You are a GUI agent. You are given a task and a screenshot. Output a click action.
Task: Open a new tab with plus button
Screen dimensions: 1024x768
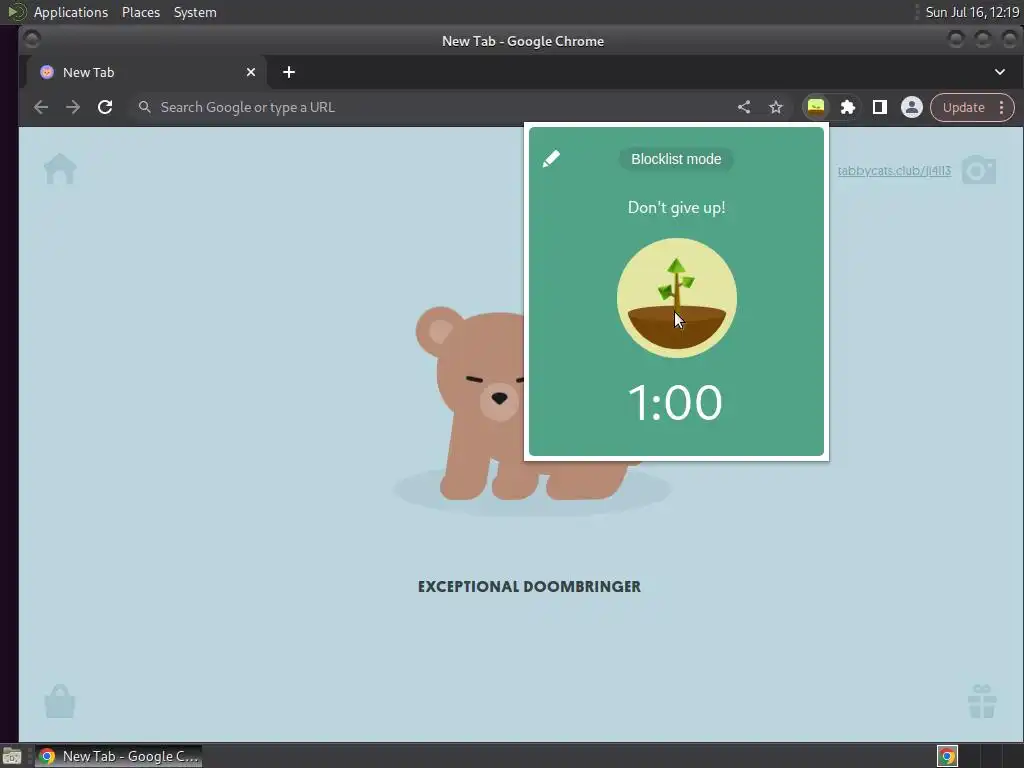click(289, 72)
